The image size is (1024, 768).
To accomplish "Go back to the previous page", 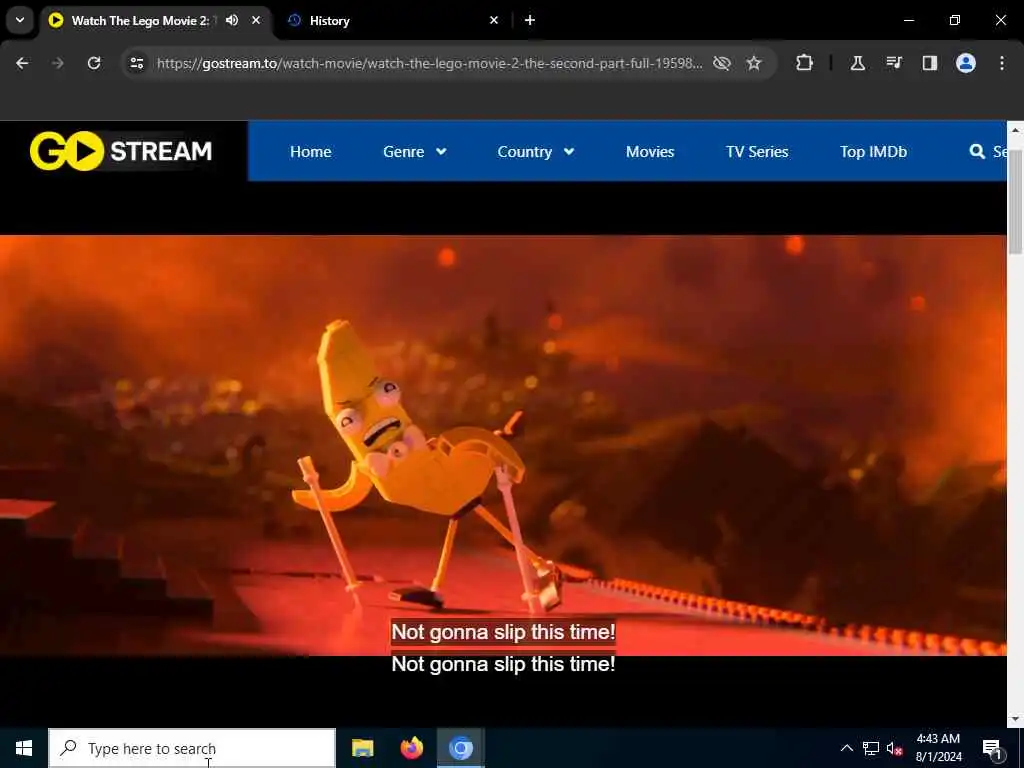I will click(22, 63).
